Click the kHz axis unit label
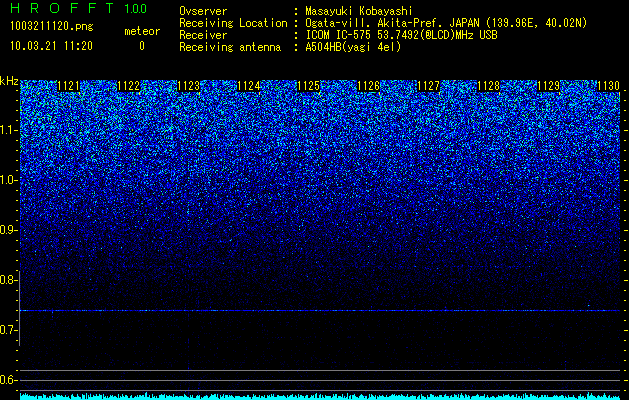Image resolution: width=629 pixels, height=400 pixels. click(x=9, y=81)
